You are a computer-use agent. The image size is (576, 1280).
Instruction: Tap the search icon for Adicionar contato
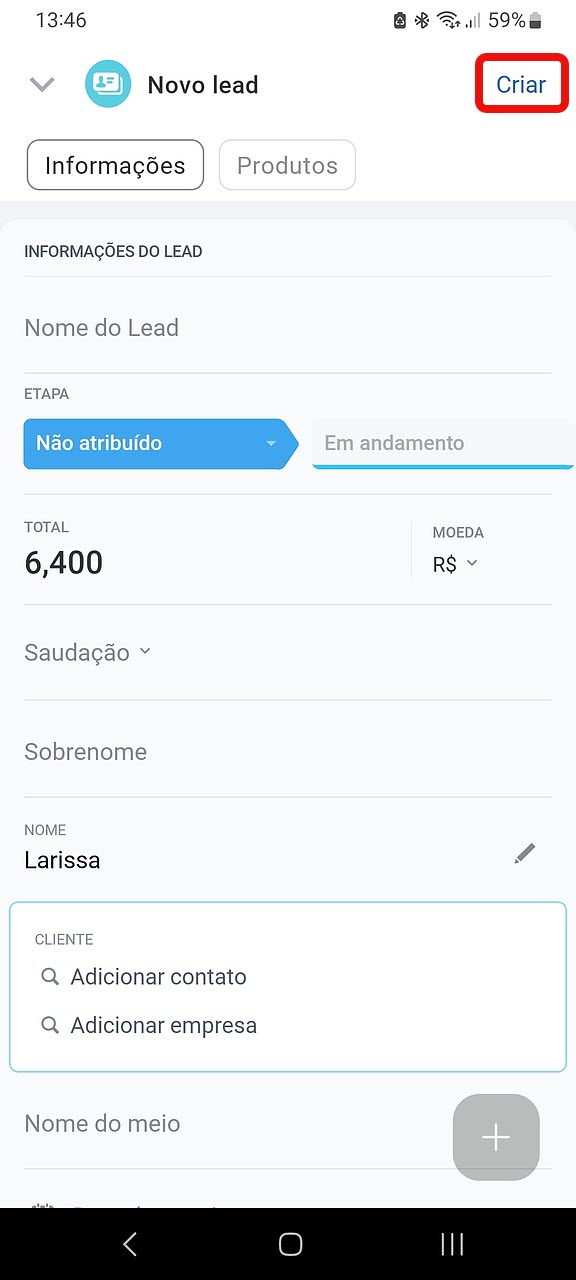50,977
